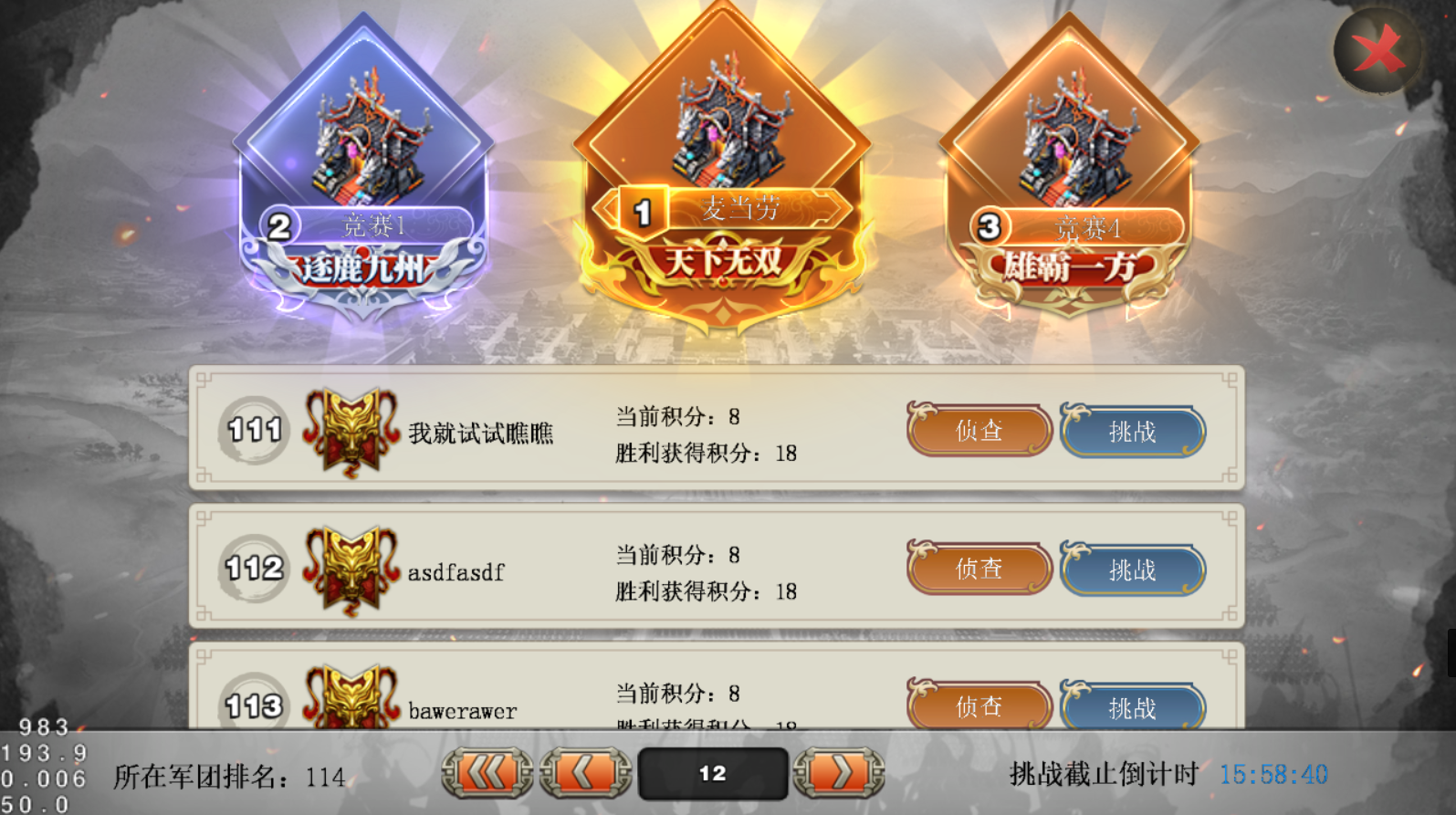Image resolution: width=1456 pixels, height=815 pixels.
Task: Close the ranking window with red X
Action: point(1377,50)
